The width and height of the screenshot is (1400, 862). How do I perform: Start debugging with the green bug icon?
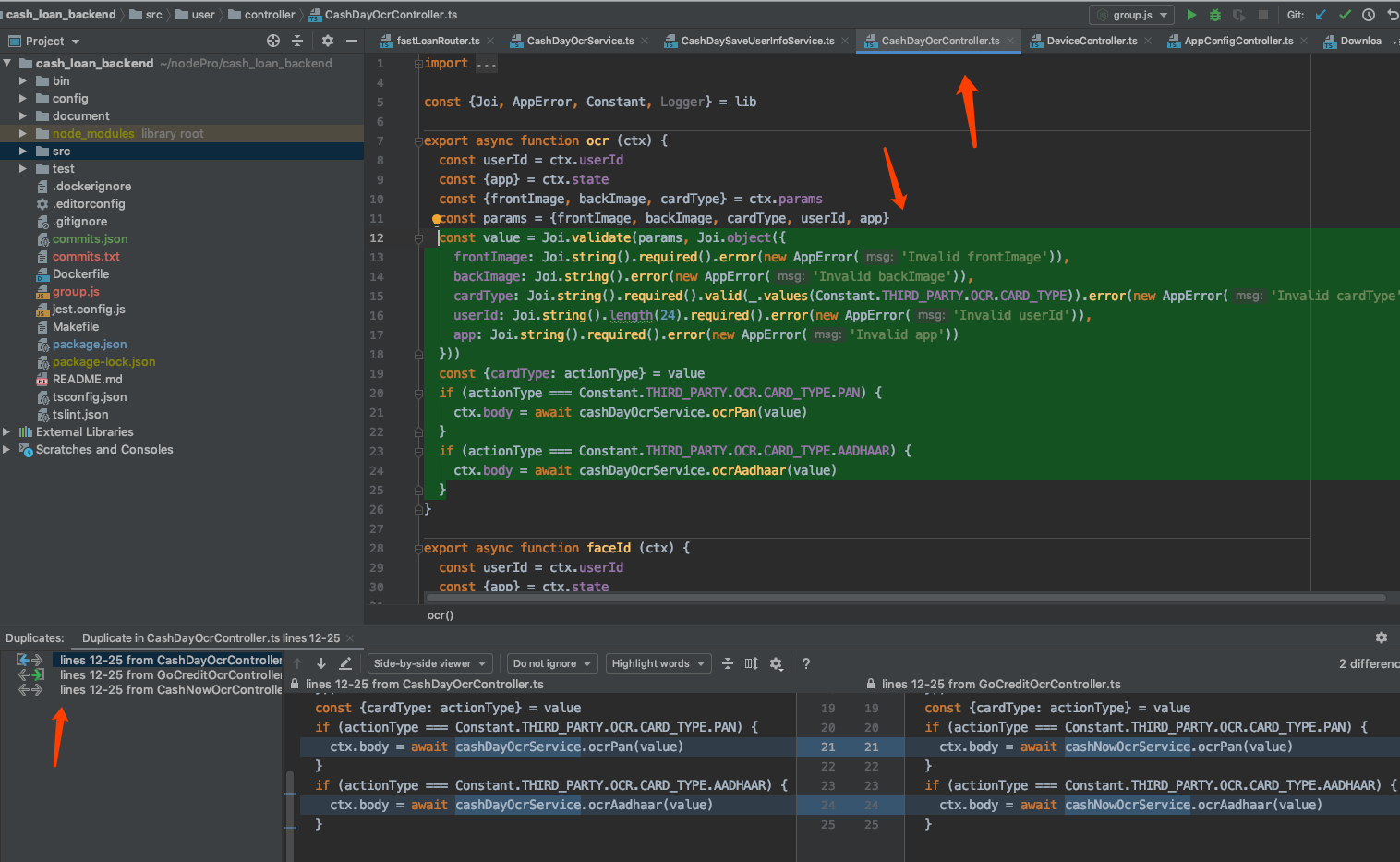click(1215, 15)
